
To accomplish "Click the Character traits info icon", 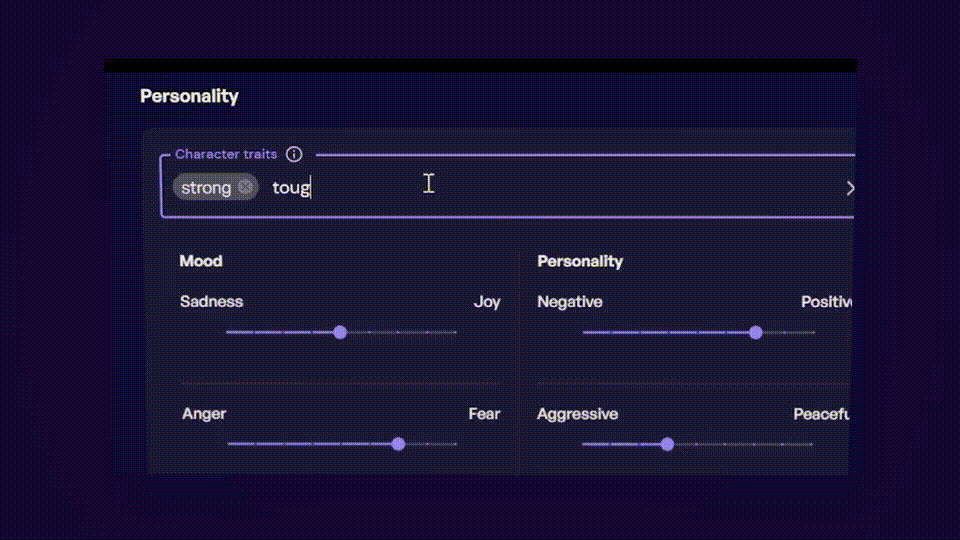I will pyautogui.click(x=294, y=154).
